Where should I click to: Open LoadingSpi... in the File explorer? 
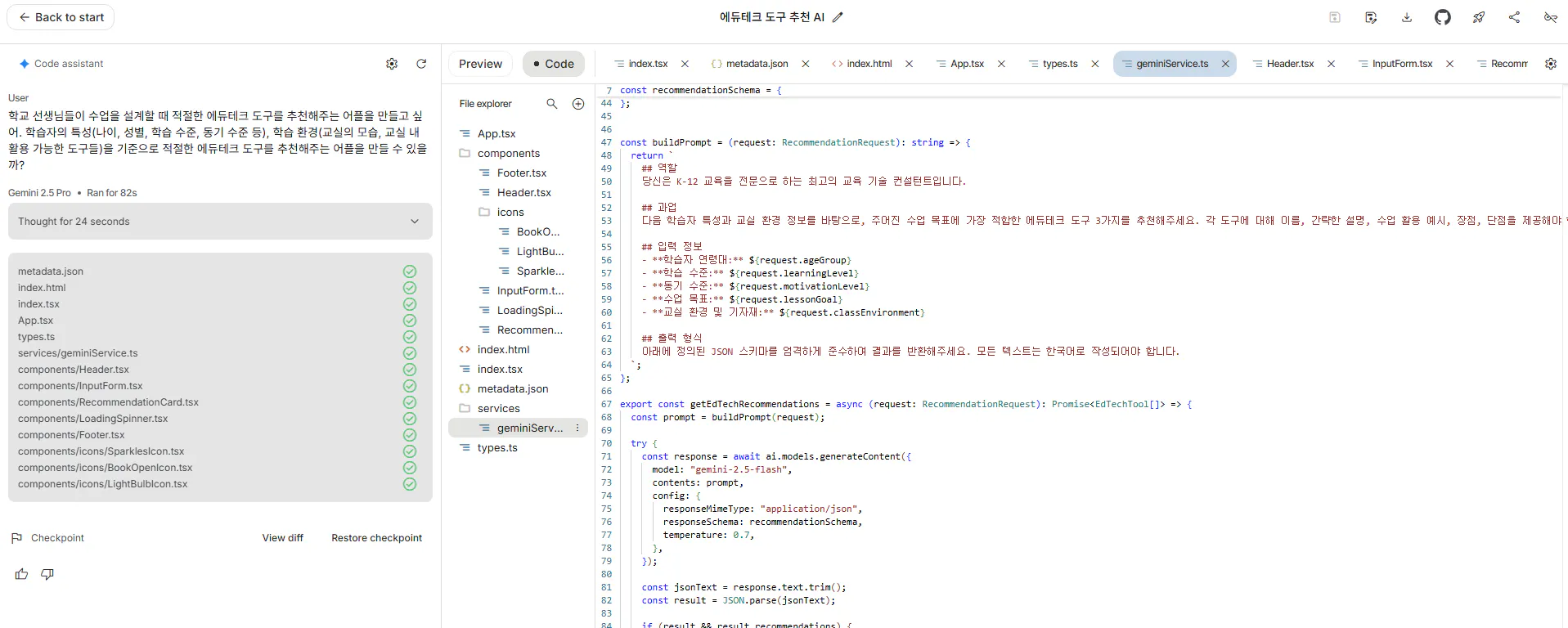(529, 310)
